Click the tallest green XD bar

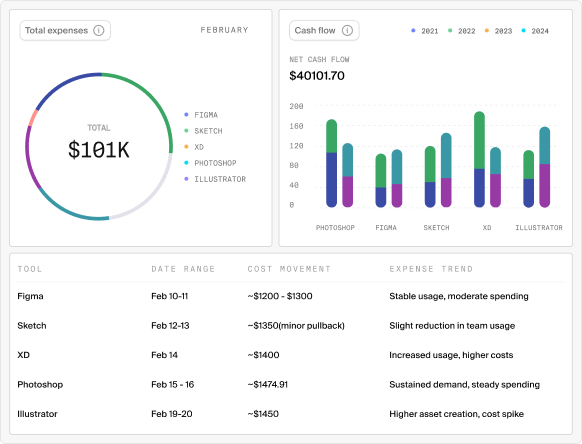(480, 140)
